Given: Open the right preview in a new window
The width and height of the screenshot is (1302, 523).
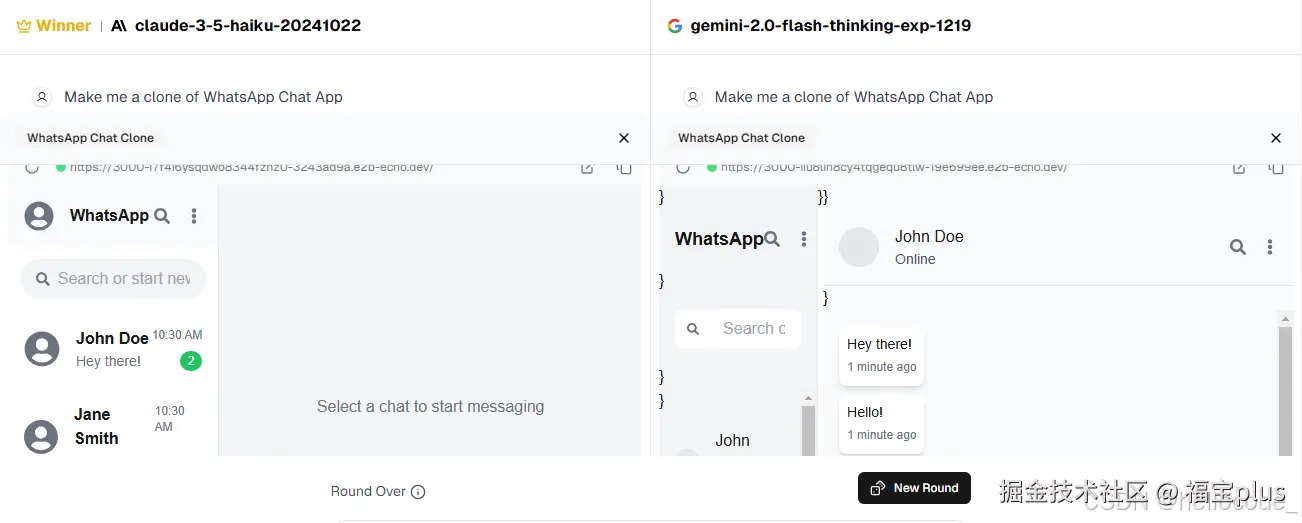Looking at the screenshot, I should point(1239,168).
